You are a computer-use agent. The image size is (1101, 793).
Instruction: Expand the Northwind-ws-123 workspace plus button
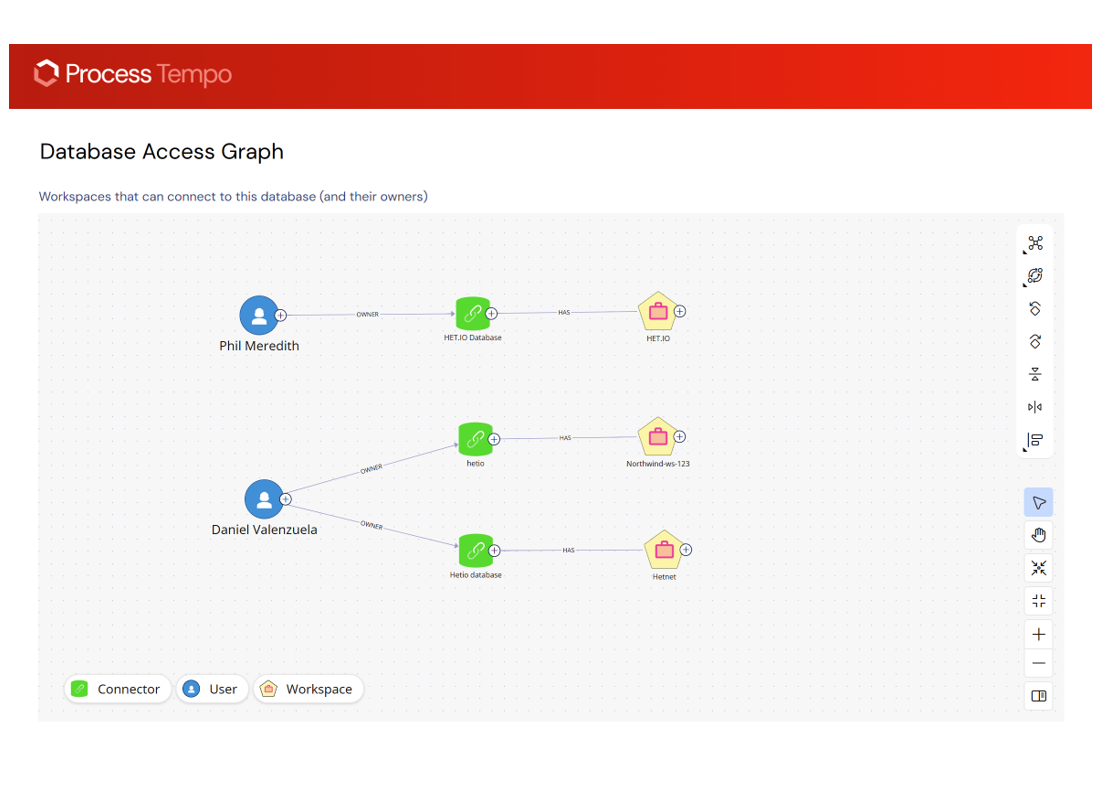(x=680, y=437)
